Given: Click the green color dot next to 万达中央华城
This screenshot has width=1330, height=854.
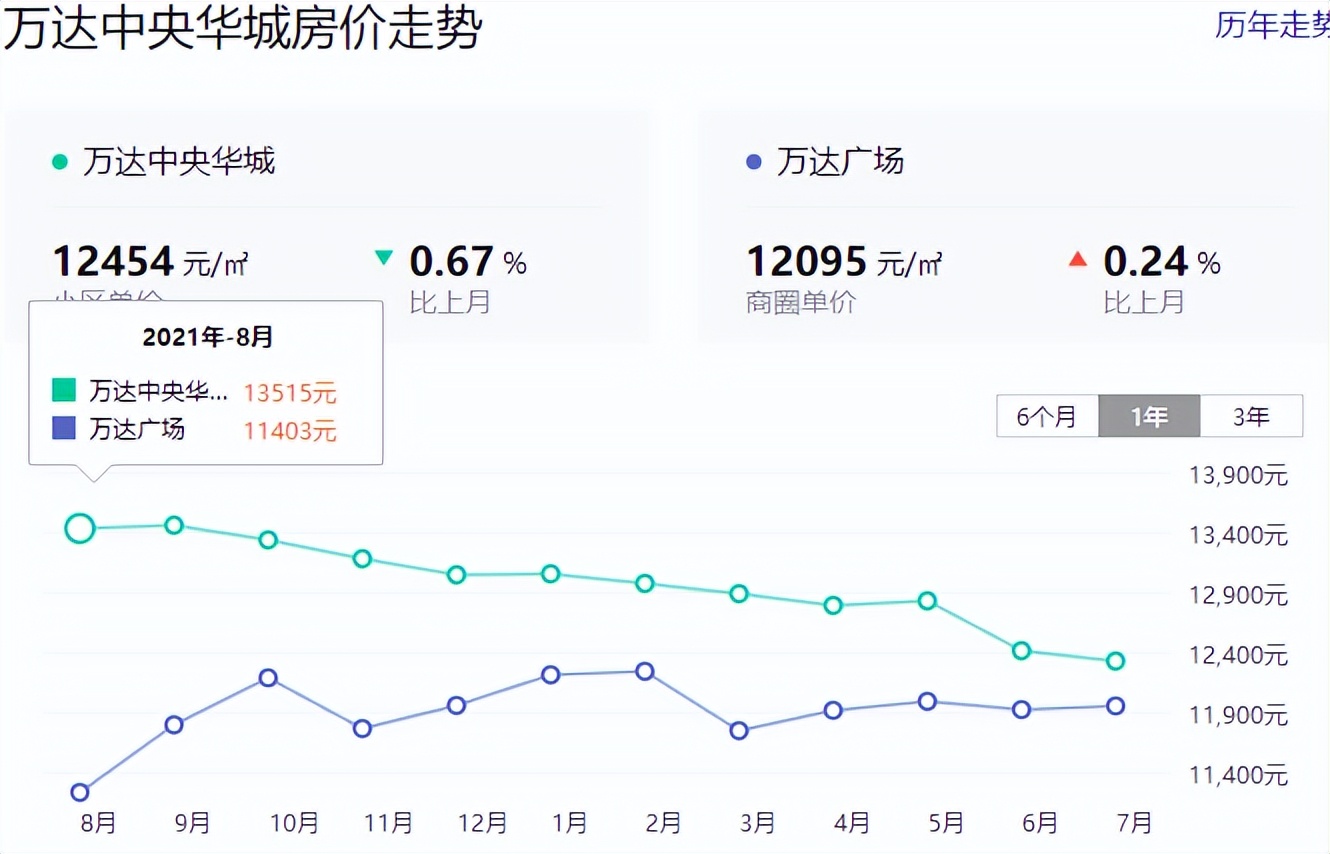Looking at the screenshot, I should coord(59,160).
